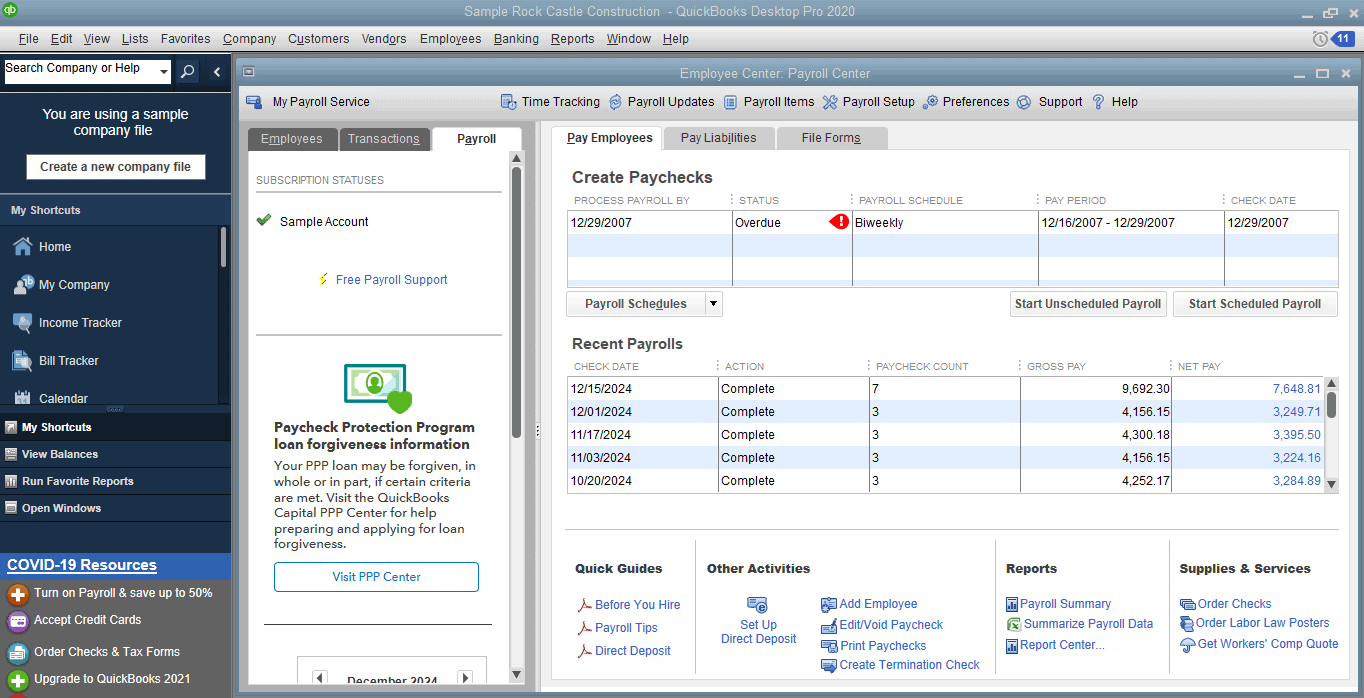Image resolution: width=1364 pixels, height=698 pixels.
Task: Click Start Scheduled Payroll button
Action: [1255, 304]
